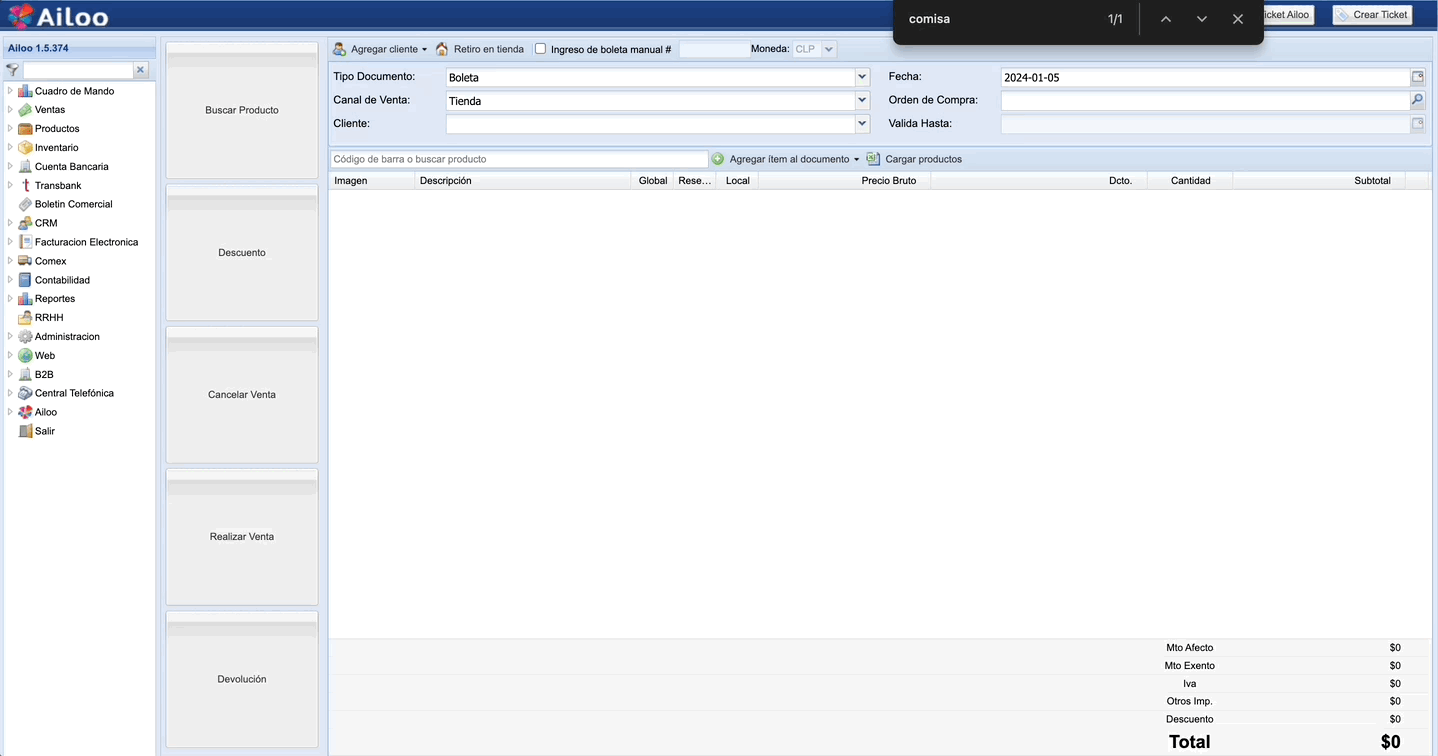Select Salir in the sidebar

(x=45, y=431)
